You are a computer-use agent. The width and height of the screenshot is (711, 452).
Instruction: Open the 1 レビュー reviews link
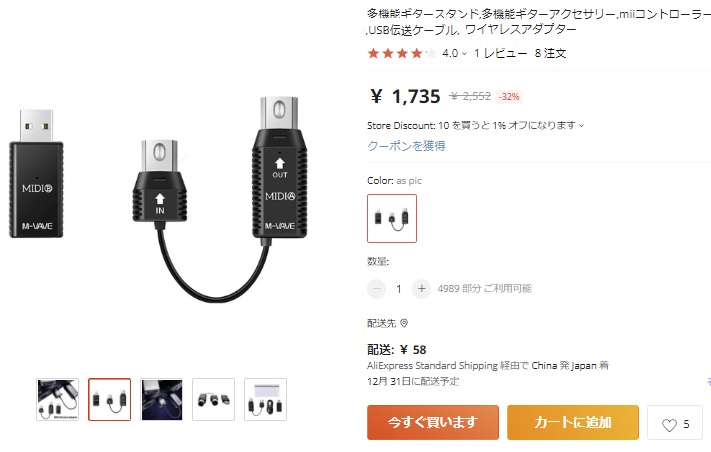coord(501,53)
